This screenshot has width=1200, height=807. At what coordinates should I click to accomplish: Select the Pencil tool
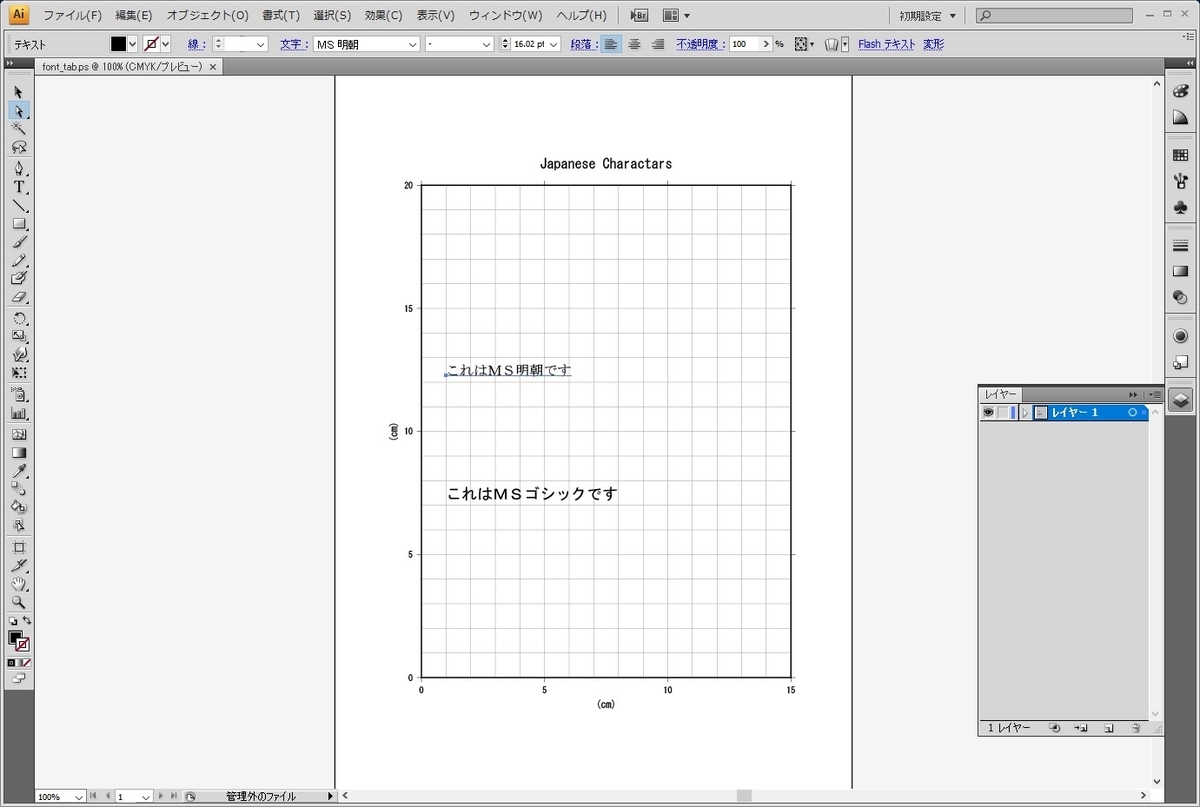pyautogui.click(x=19, y=261)
